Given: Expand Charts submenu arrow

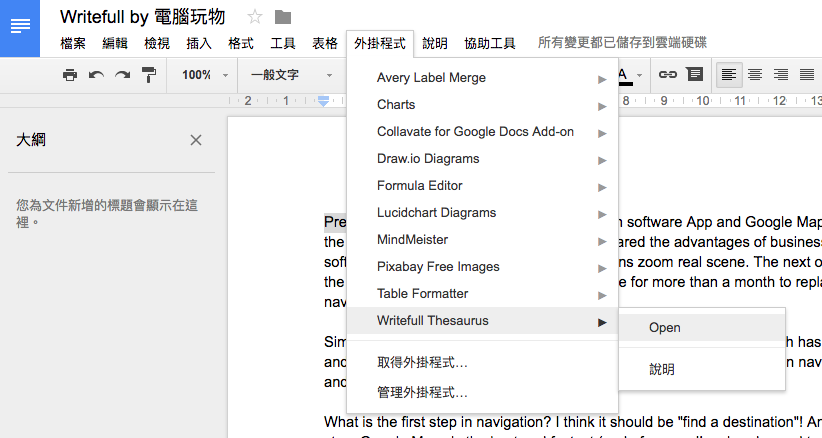Looking at the screenshot, I should coord(602,106).
